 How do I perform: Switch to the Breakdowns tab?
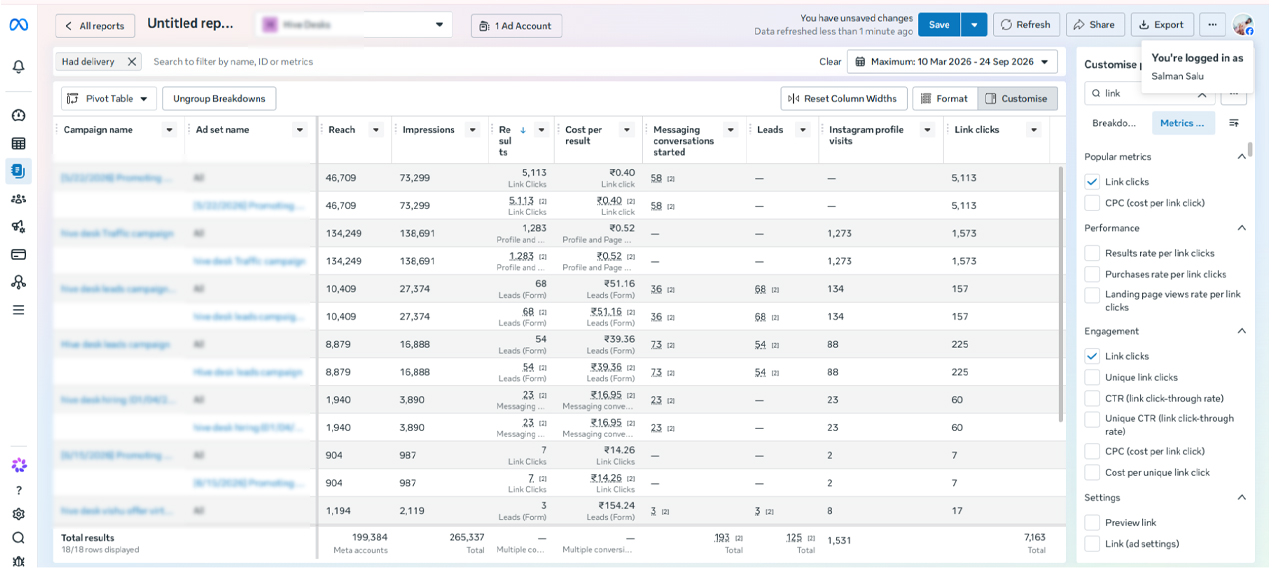(x=1114, y=123)
